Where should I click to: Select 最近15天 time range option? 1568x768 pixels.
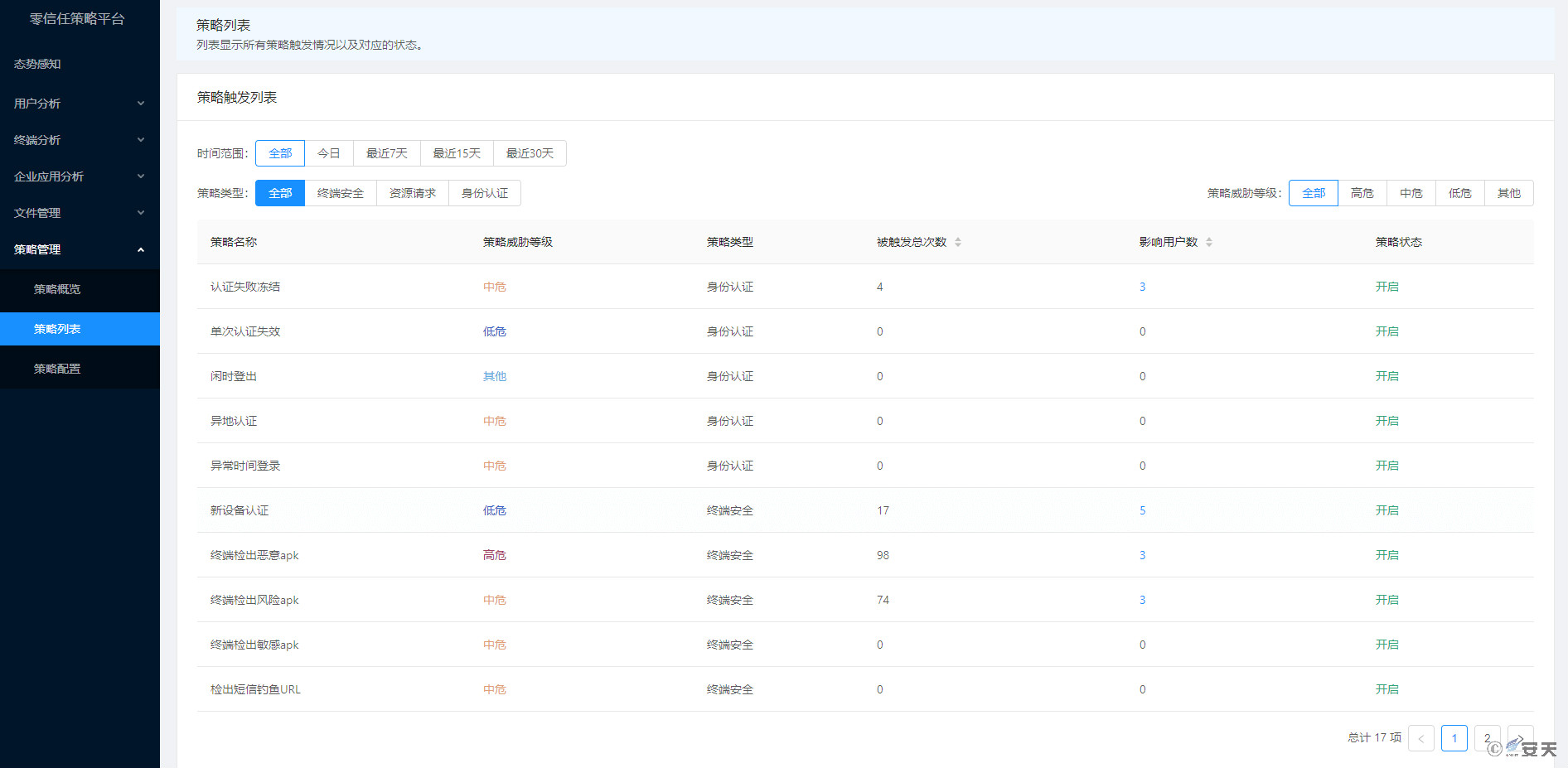click(457, 153)
